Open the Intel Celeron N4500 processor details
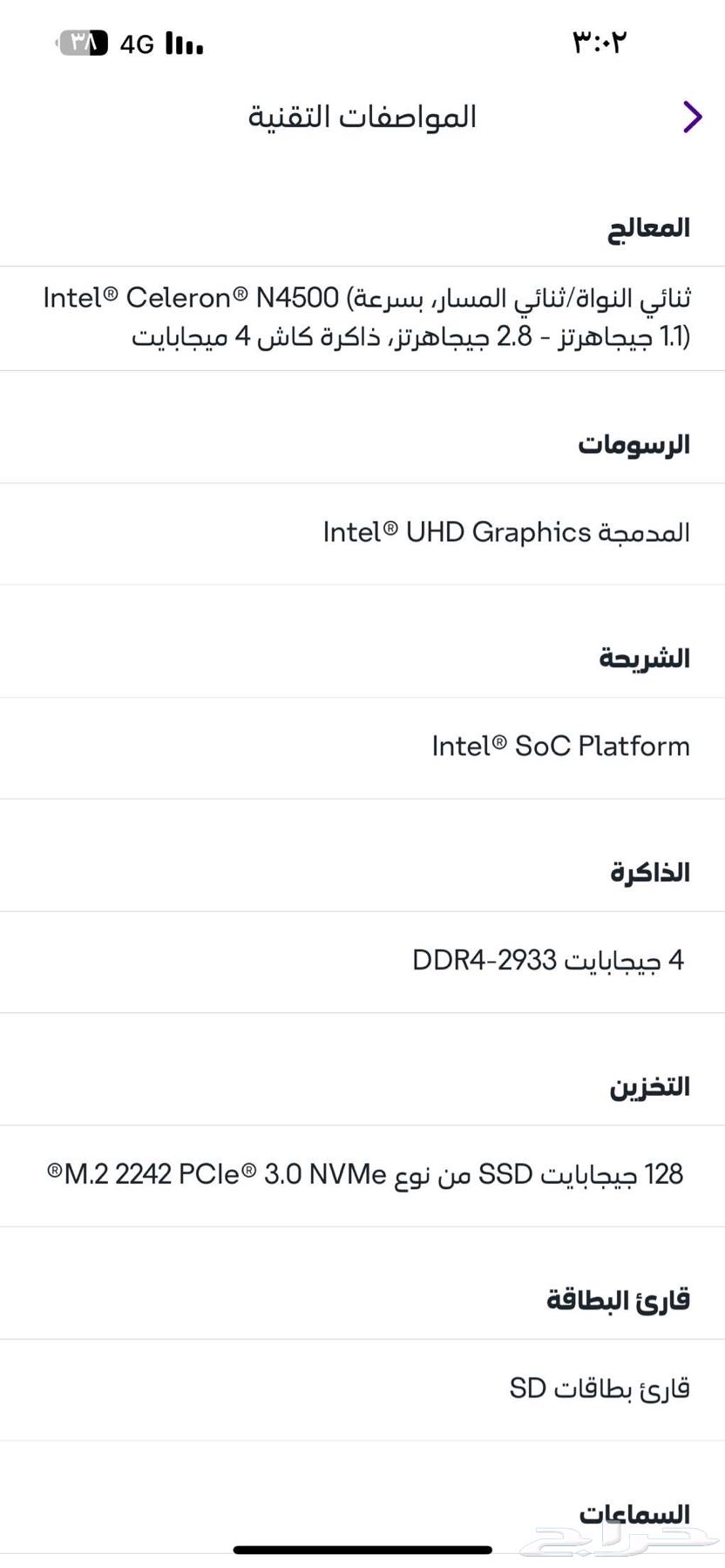725x1568 pixels. tap(362, 317)
